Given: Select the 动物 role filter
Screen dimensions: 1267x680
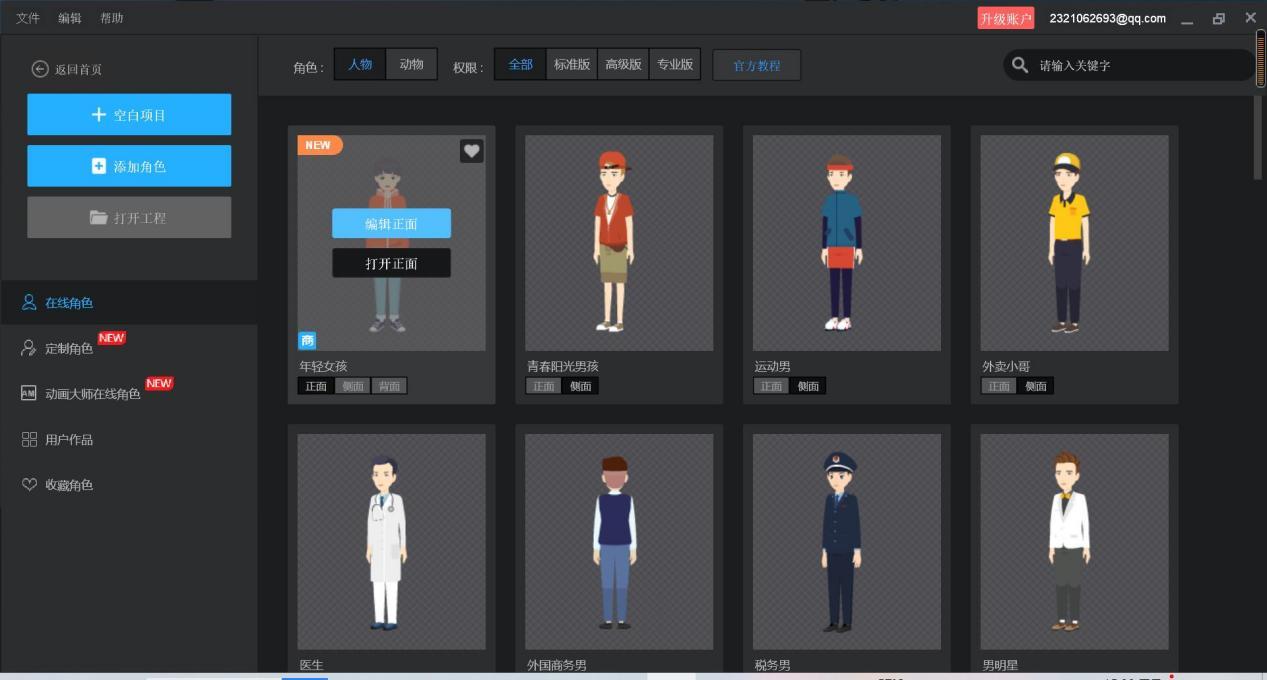Looking at the screenshot, I should (x=412, y=64).
